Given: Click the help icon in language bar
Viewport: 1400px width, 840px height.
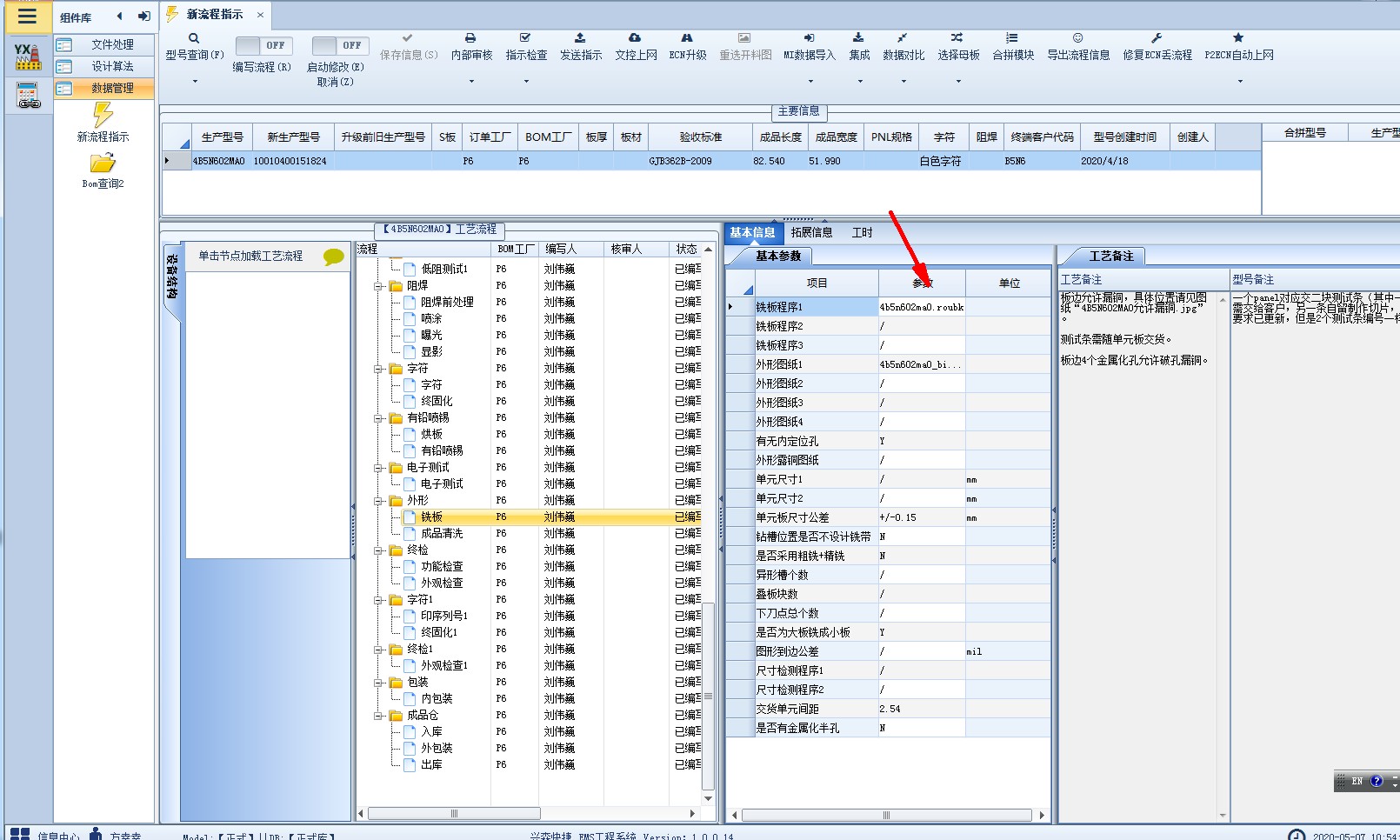Looking at the screenshot, I should [1377, 781].
